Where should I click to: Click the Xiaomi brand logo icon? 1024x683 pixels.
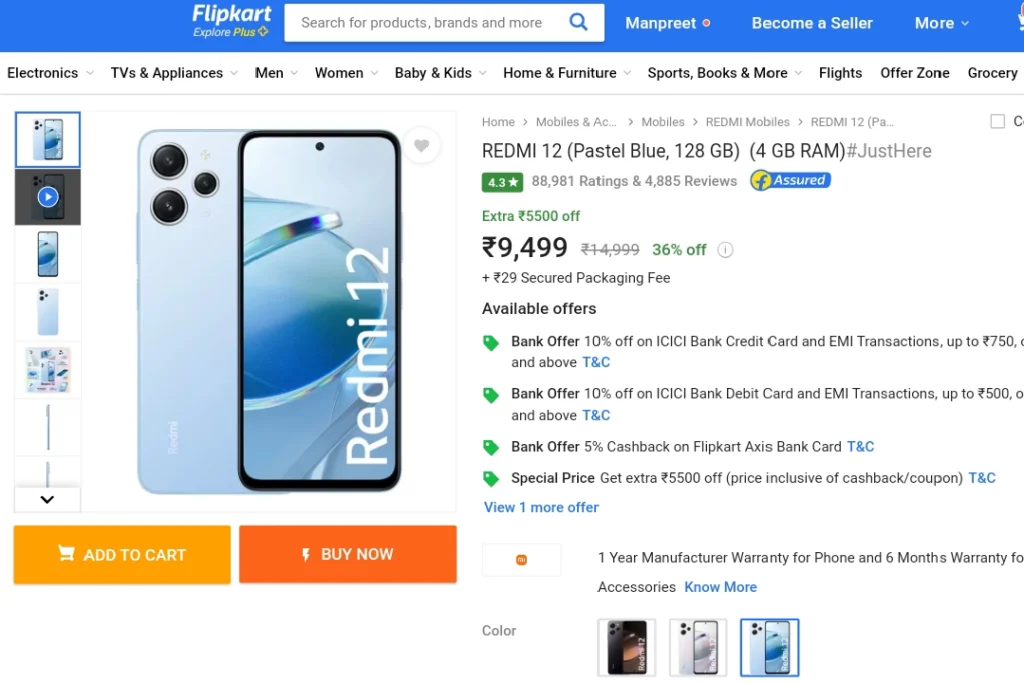521,560
